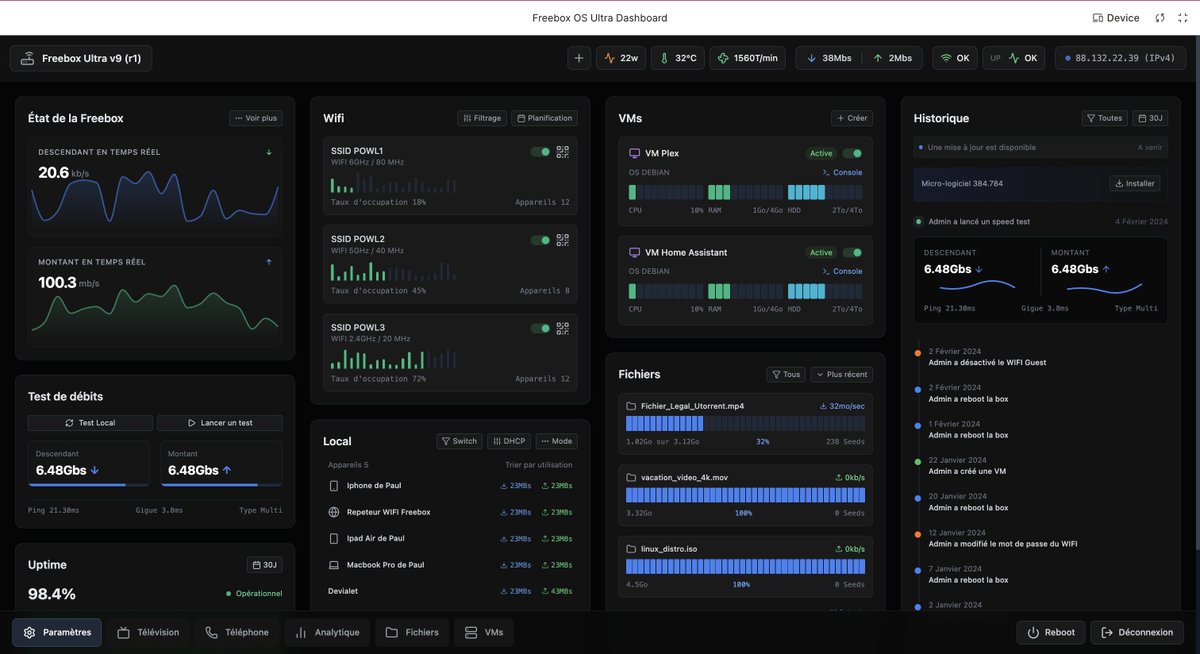Open Console link for VM Home Assistant
This screenshot has height=654, width=1200.
coord(842,271)
